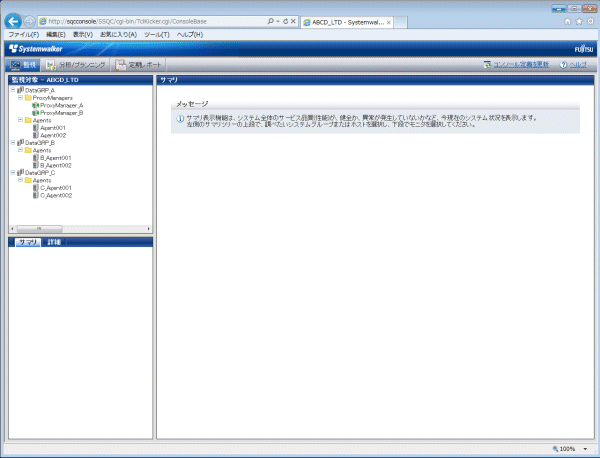Viewport: 600px width, 458px height.
Task: Click the help question mark icon
Action: pos(563,65)
